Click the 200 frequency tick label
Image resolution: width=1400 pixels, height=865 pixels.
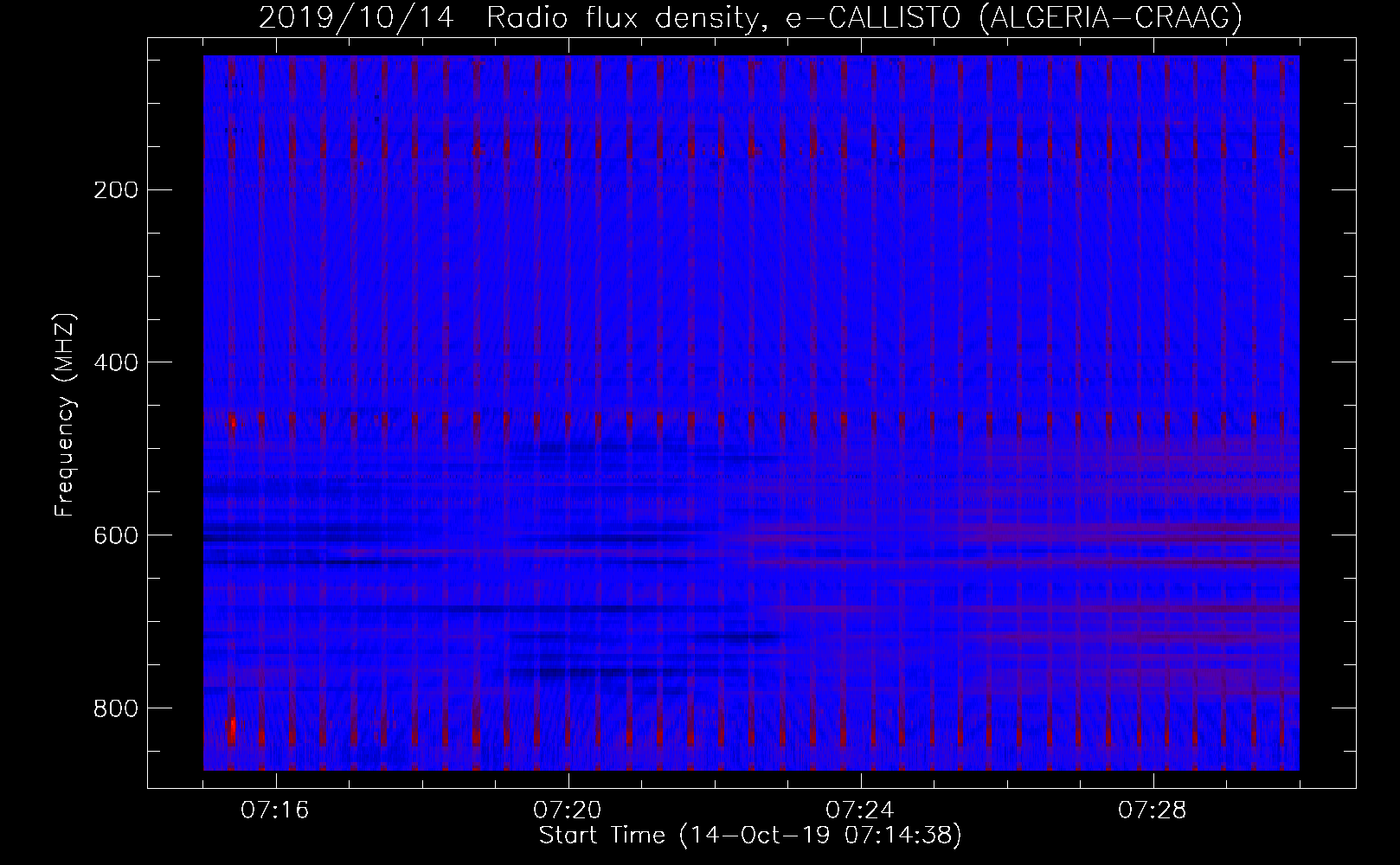[115, 189]
